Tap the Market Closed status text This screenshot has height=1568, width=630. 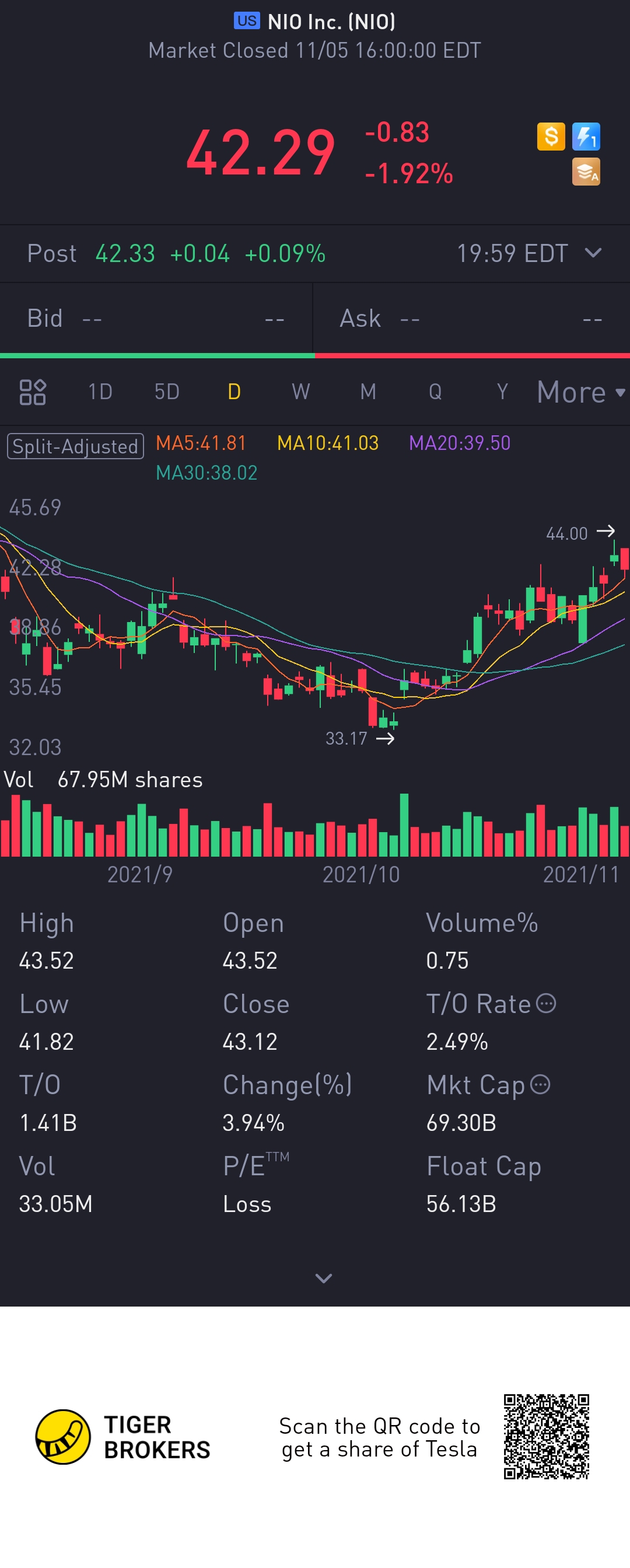click(x=314, y=51)
